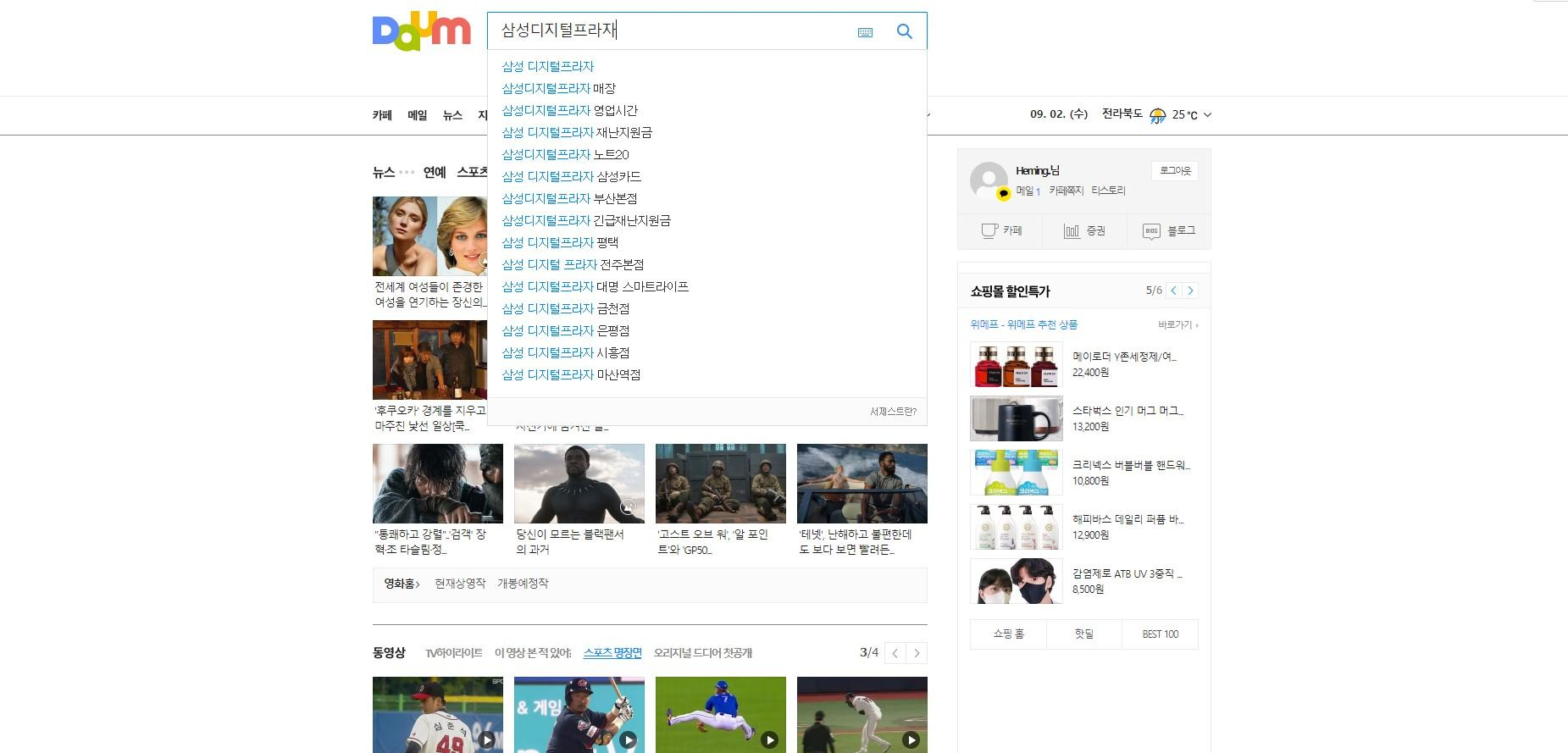Open the 메일 navigation menu item
The height and width of the screenshot is (753, 1568).
(418, 115)
